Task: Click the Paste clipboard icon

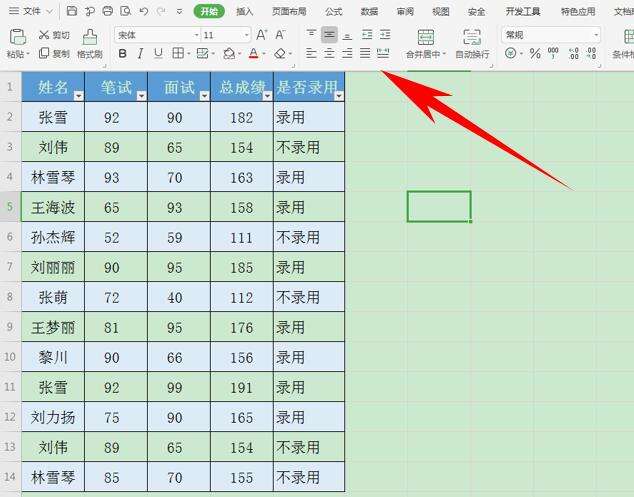Action: pyautogui.click(x=17, y=37)
